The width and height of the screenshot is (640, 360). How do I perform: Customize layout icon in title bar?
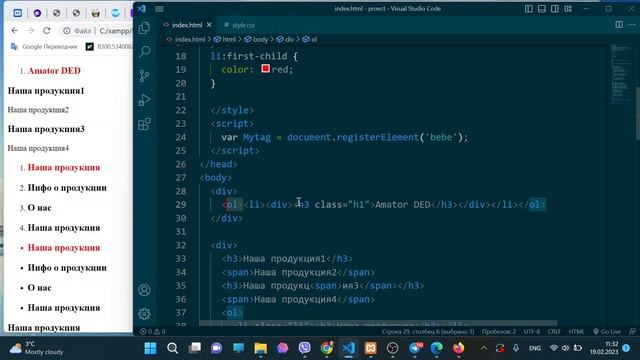568,9
